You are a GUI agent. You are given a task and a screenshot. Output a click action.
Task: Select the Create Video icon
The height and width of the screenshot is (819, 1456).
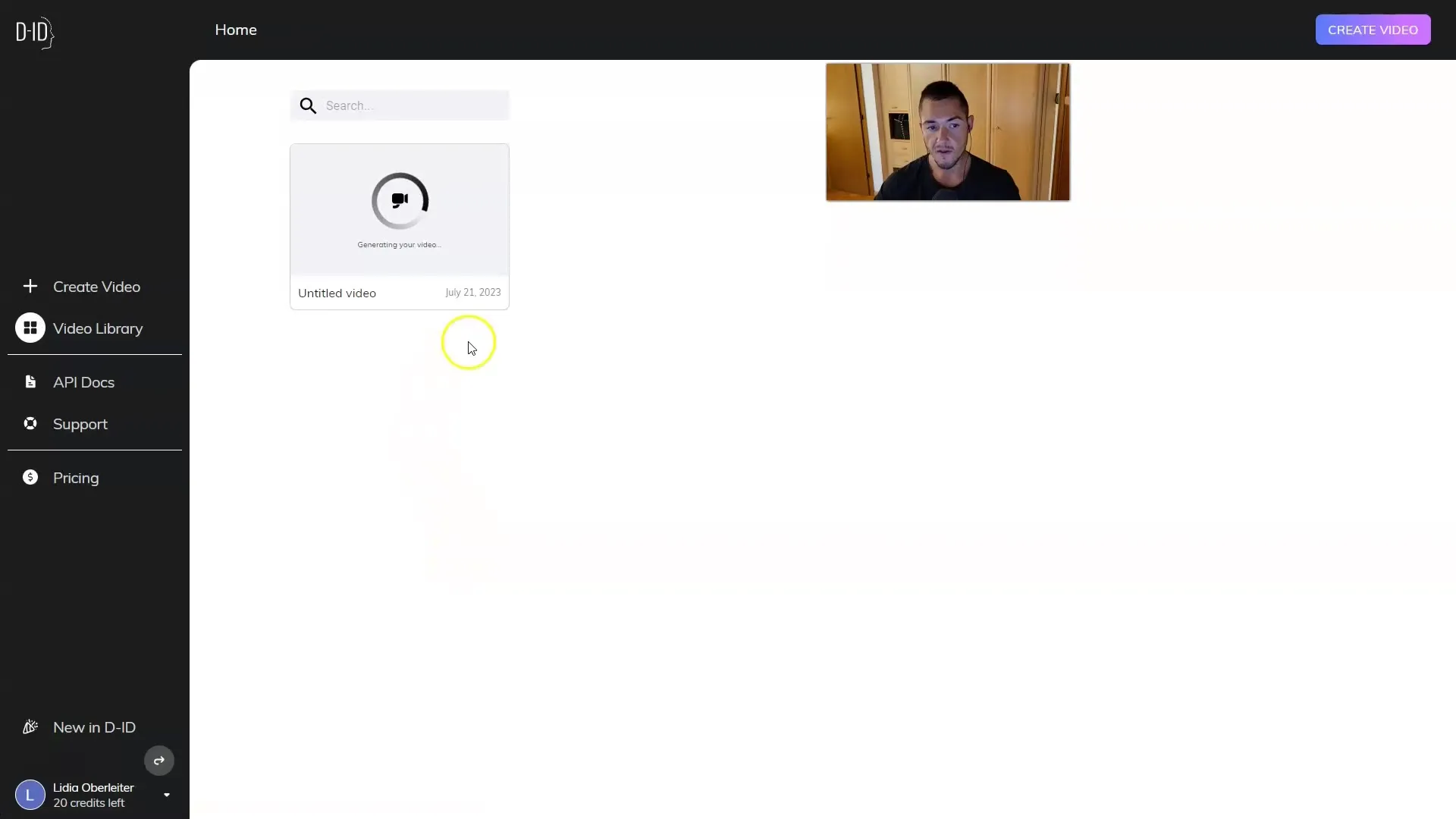point(29,286)
